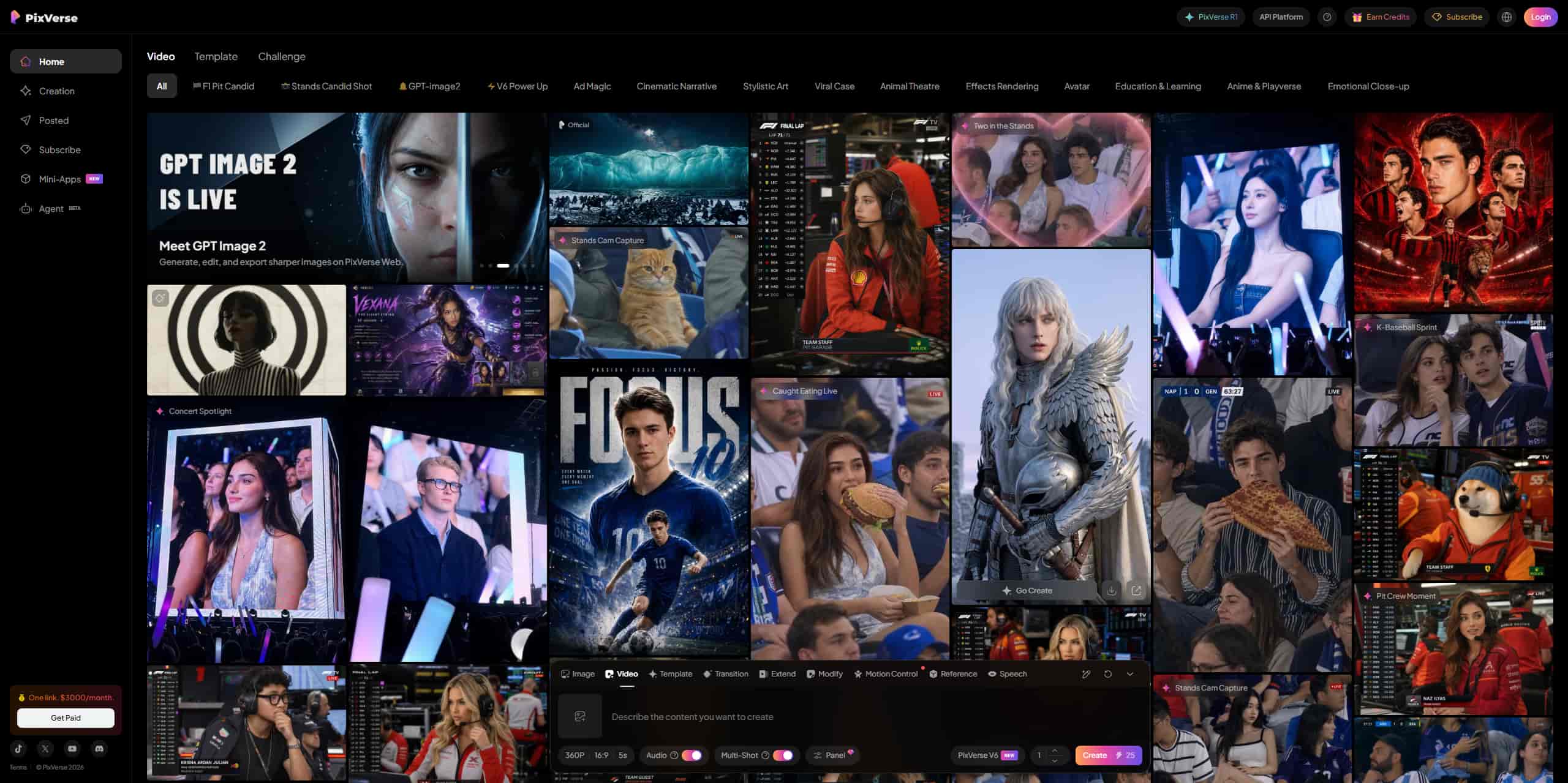
Task: Collapse the creation panel with chevron
Action: [x=1130, y=674]
